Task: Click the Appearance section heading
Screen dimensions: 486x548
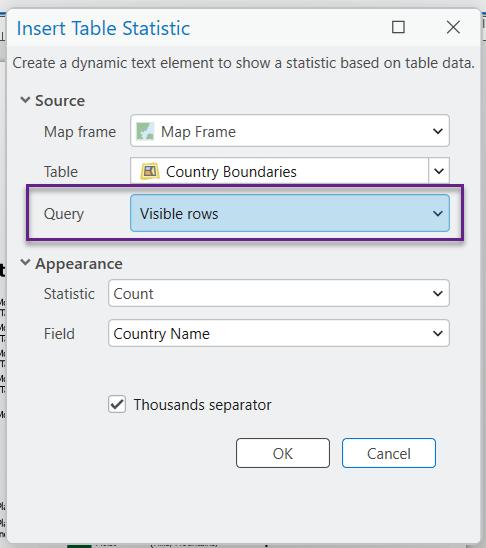Action: point(79,264)
